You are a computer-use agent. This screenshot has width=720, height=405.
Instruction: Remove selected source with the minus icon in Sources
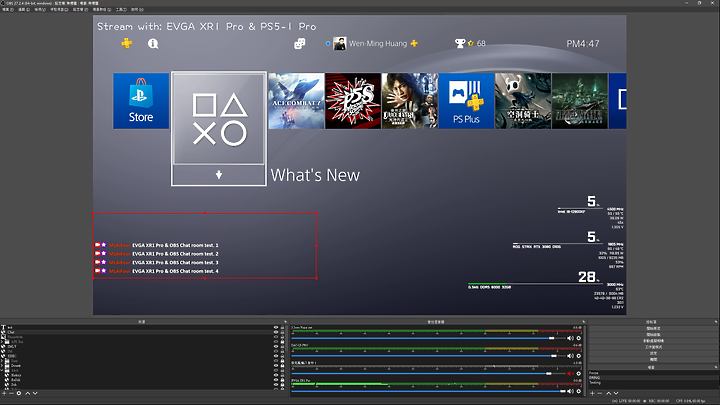(x=11, y=393)
